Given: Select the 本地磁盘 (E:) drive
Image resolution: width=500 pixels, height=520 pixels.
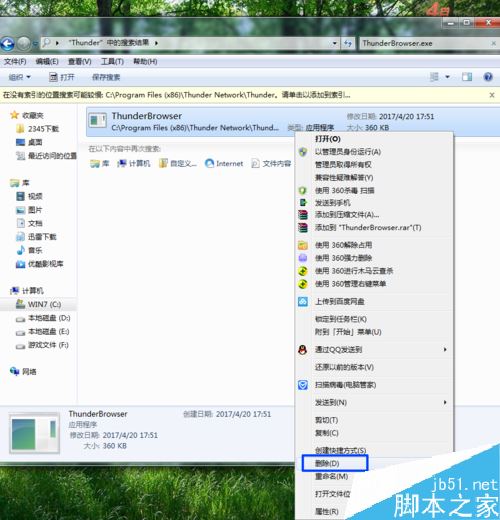Looking at the screenshot, I should (43, 332).
